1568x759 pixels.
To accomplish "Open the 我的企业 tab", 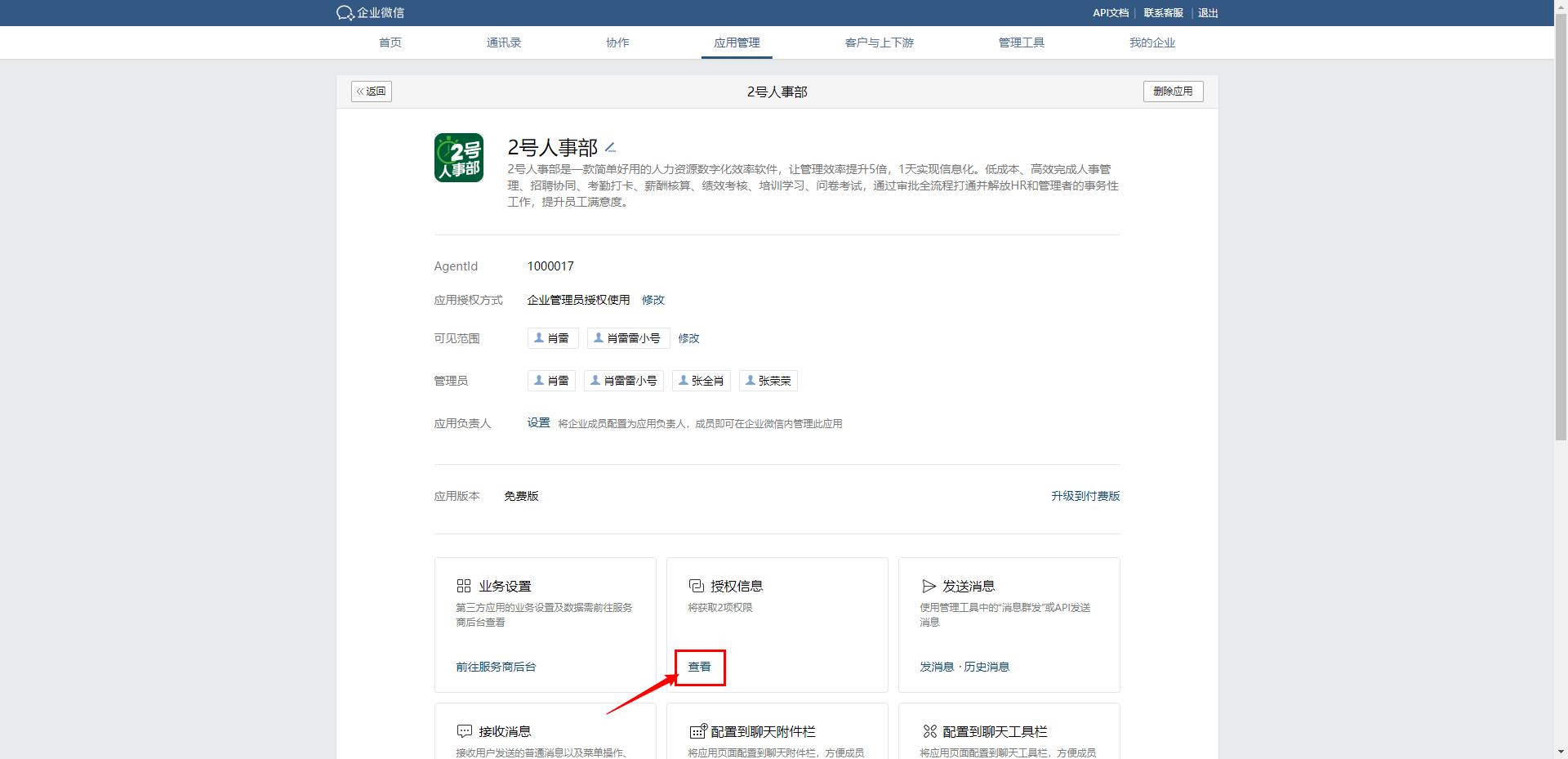I will point(1152,42).
